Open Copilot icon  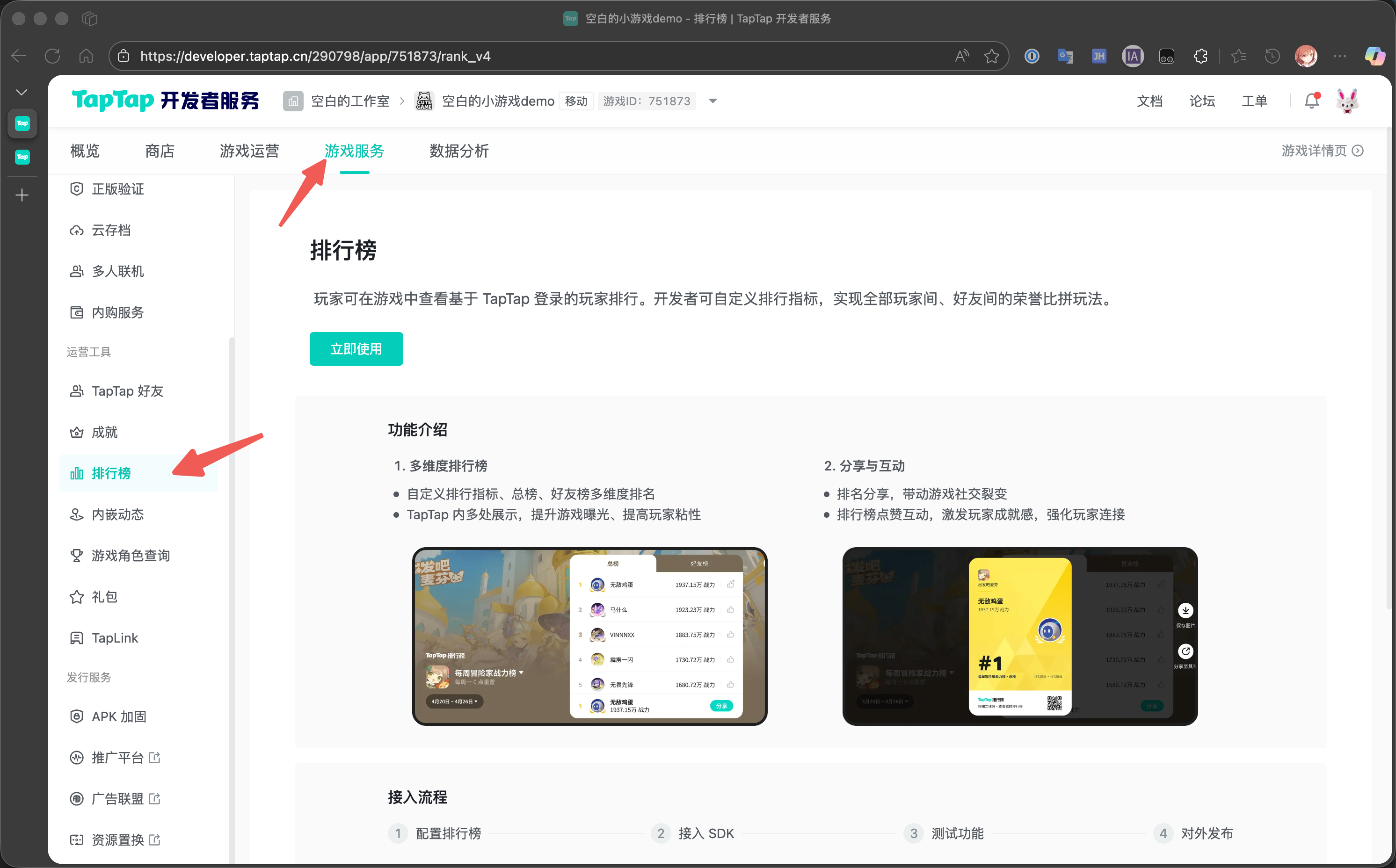pyautogui.click(x=1375, y=56)
